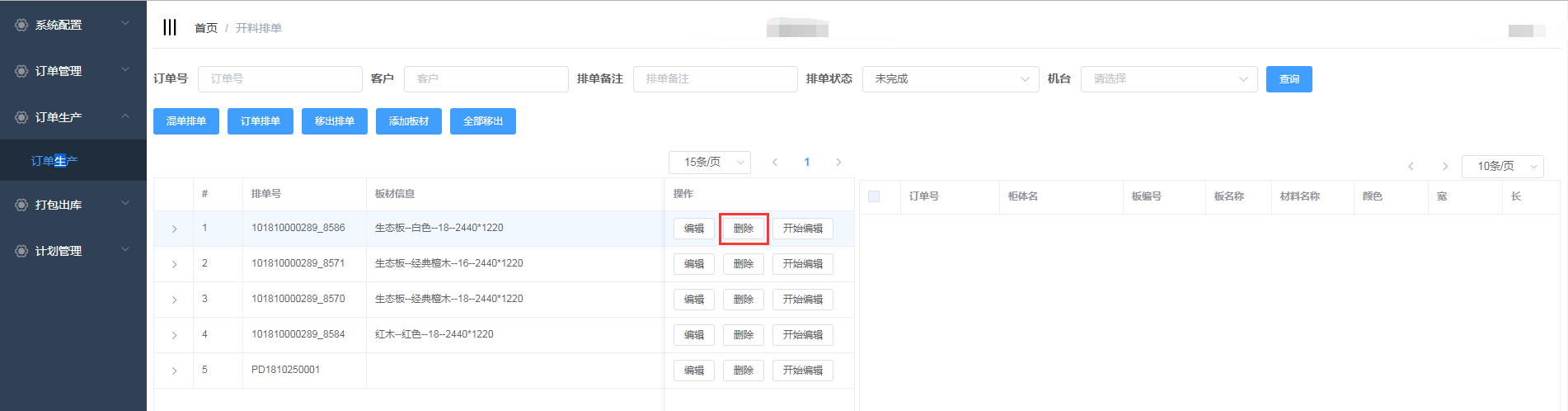Focus the 订单号 input field
This screenshot has width=1568, height=411.
click(279, 79)
